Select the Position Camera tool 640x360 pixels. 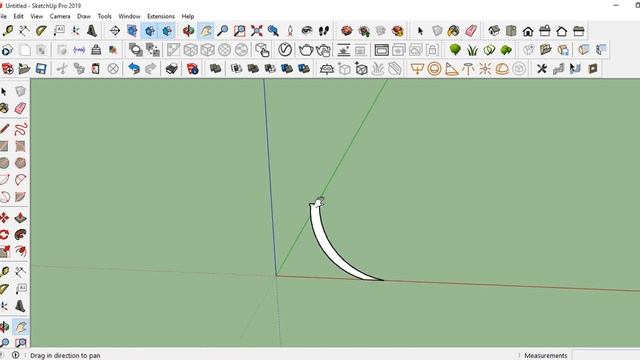(290, 31)
